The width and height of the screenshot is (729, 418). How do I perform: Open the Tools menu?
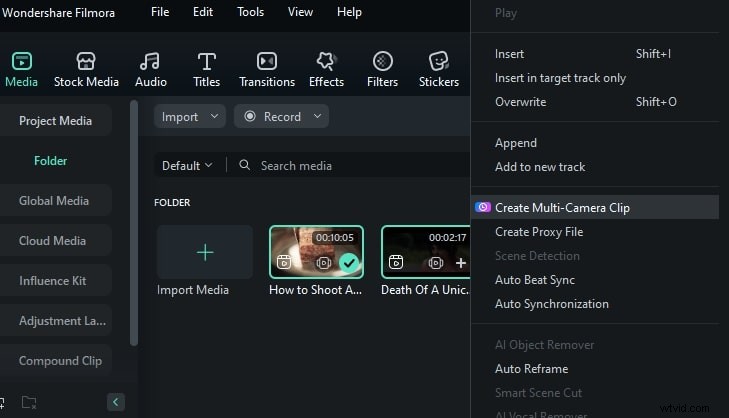click(x=250, y=12)
